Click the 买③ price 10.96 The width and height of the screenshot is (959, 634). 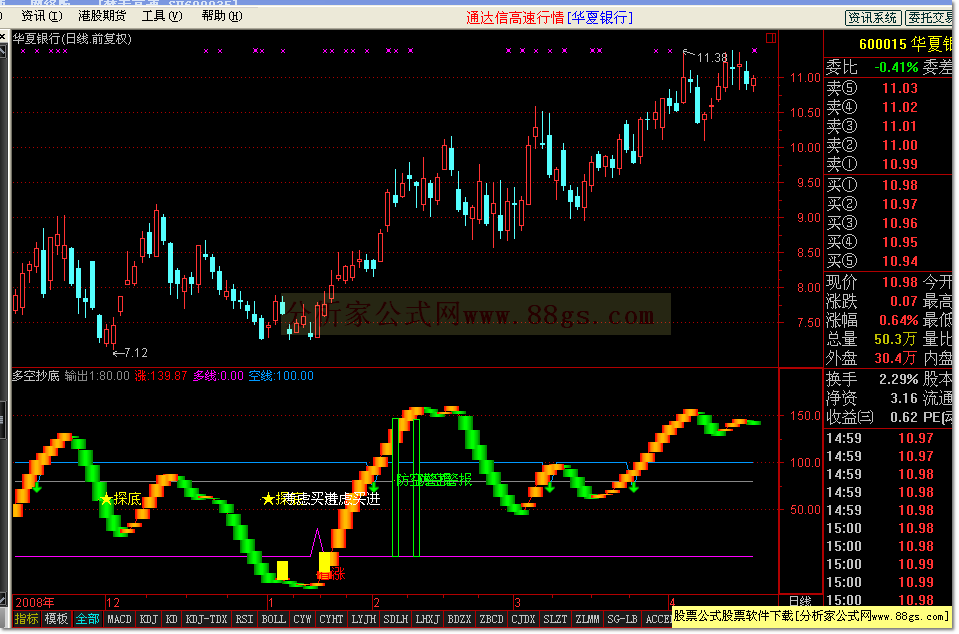tap(899, 223)
